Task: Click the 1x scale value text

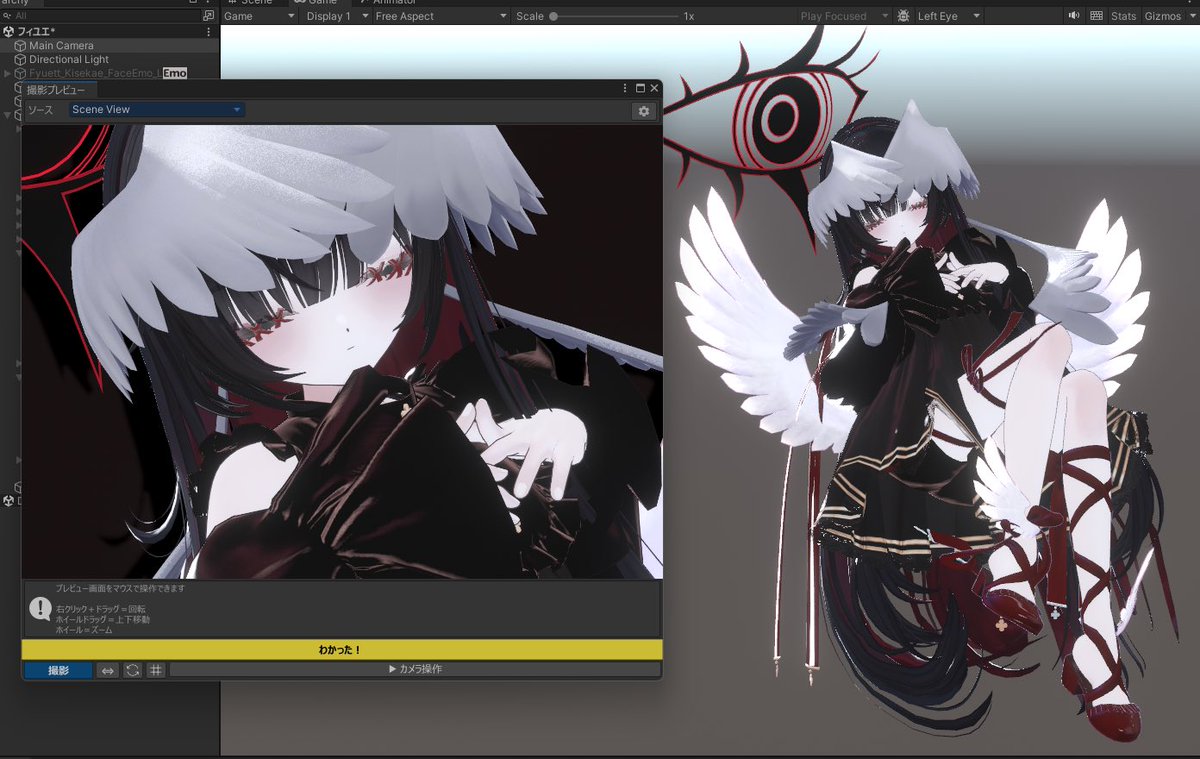Action: [689, 17]
